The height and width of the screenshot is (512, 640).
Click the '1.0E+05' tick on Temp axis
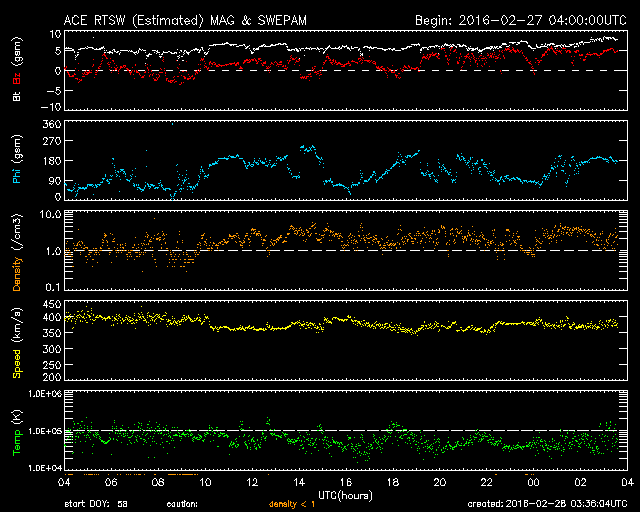(45, 431)
